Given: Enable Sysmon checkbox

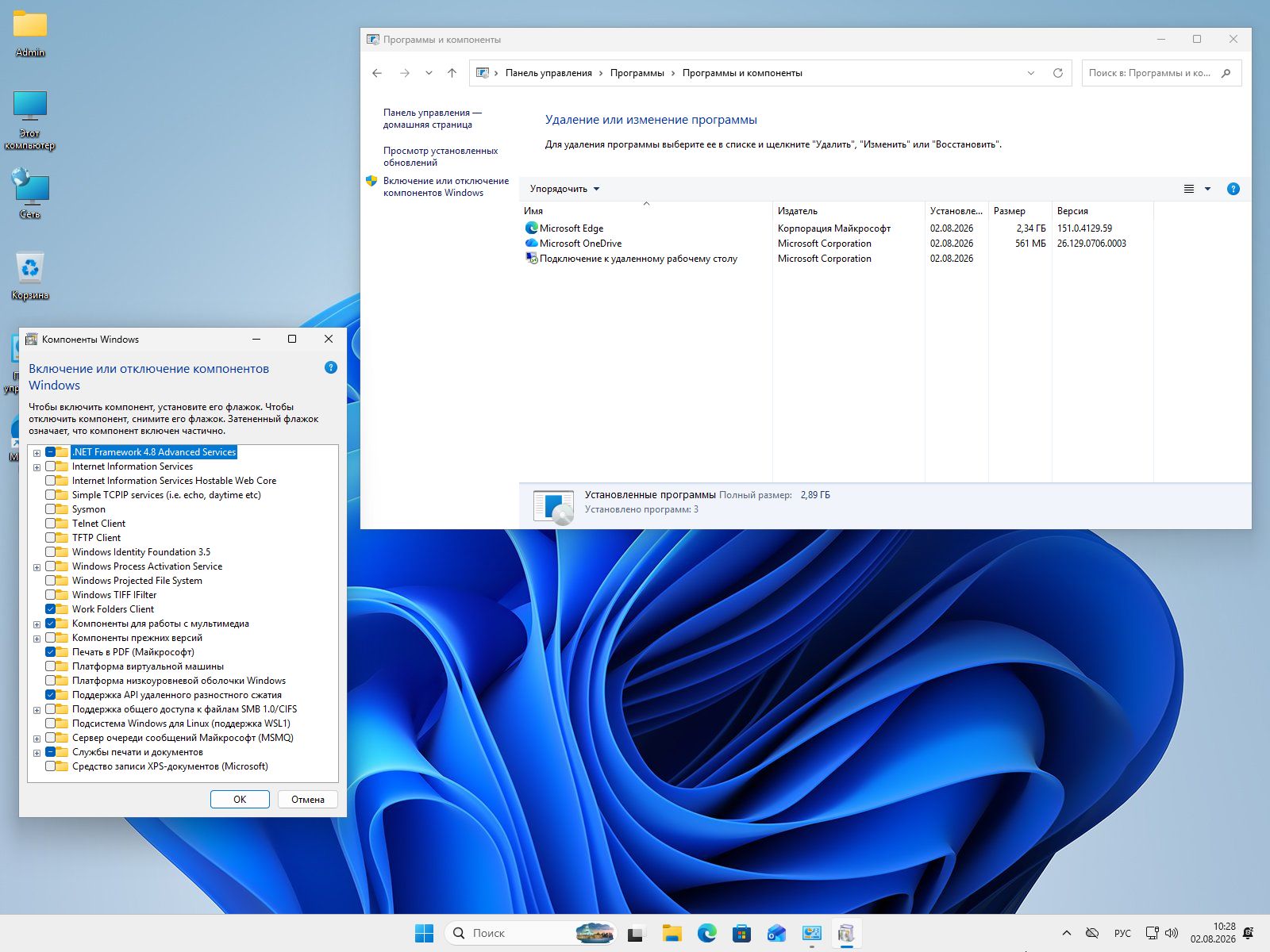Looking at the screenshot, I should coord(51,509).
